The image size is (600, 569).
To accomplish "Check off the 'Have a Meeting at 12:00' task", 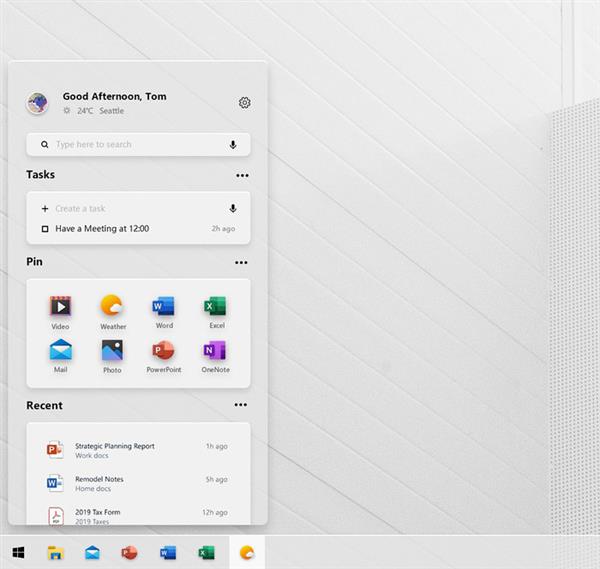I will (x=45, y=229).
